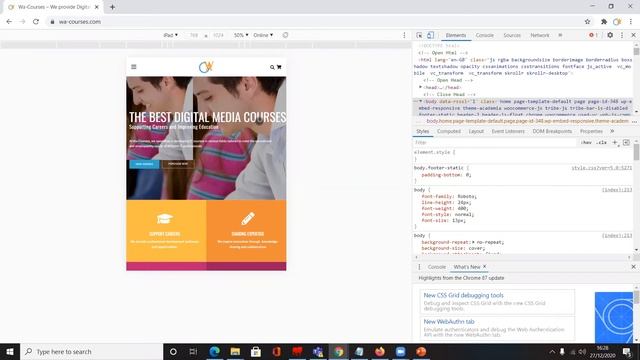Bookmark this page with the star icon
640x360 pixels.
587,22
